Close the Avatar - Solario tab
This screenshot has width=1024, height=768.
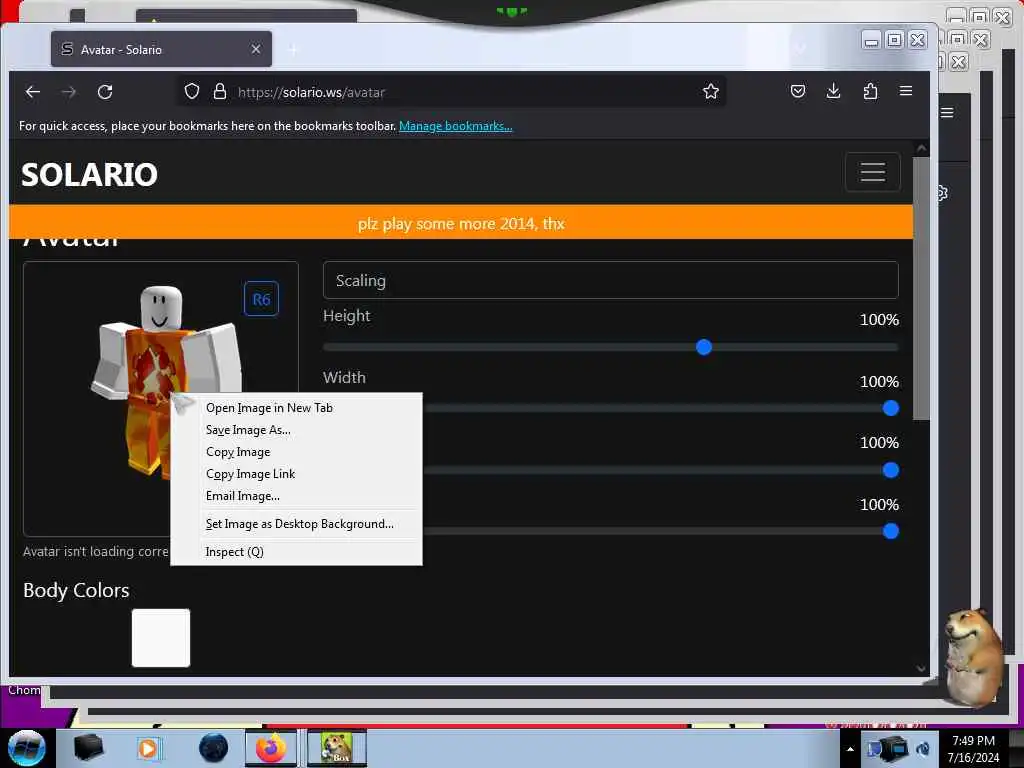[256, 49]
